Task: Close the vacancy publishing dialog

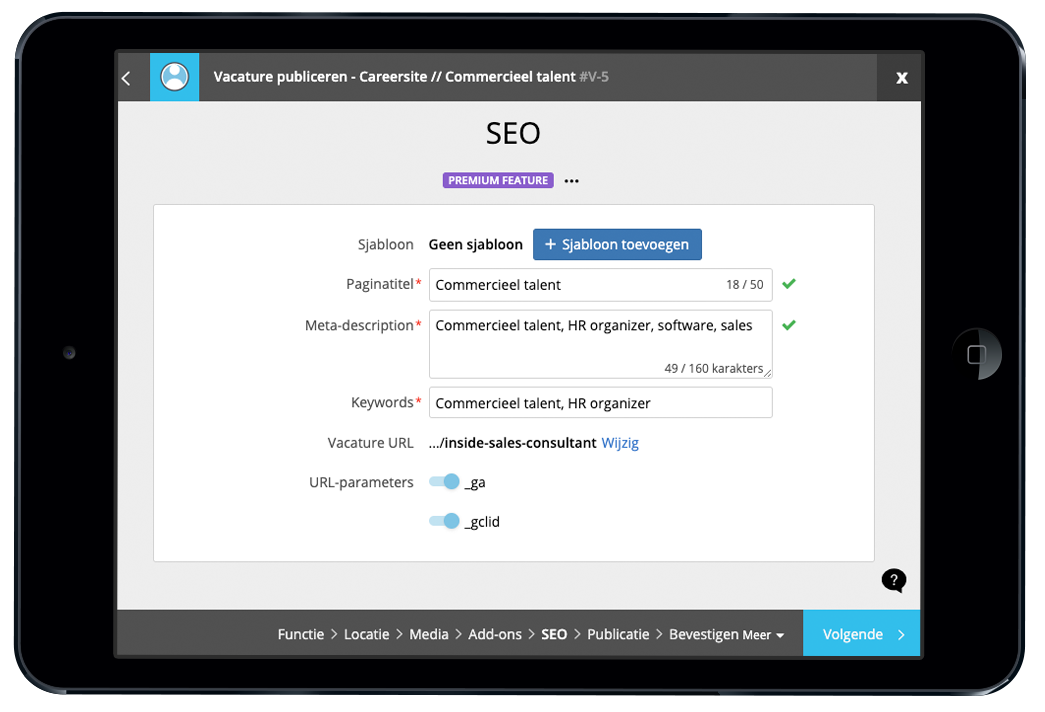Action: click(x=901, y=78)
